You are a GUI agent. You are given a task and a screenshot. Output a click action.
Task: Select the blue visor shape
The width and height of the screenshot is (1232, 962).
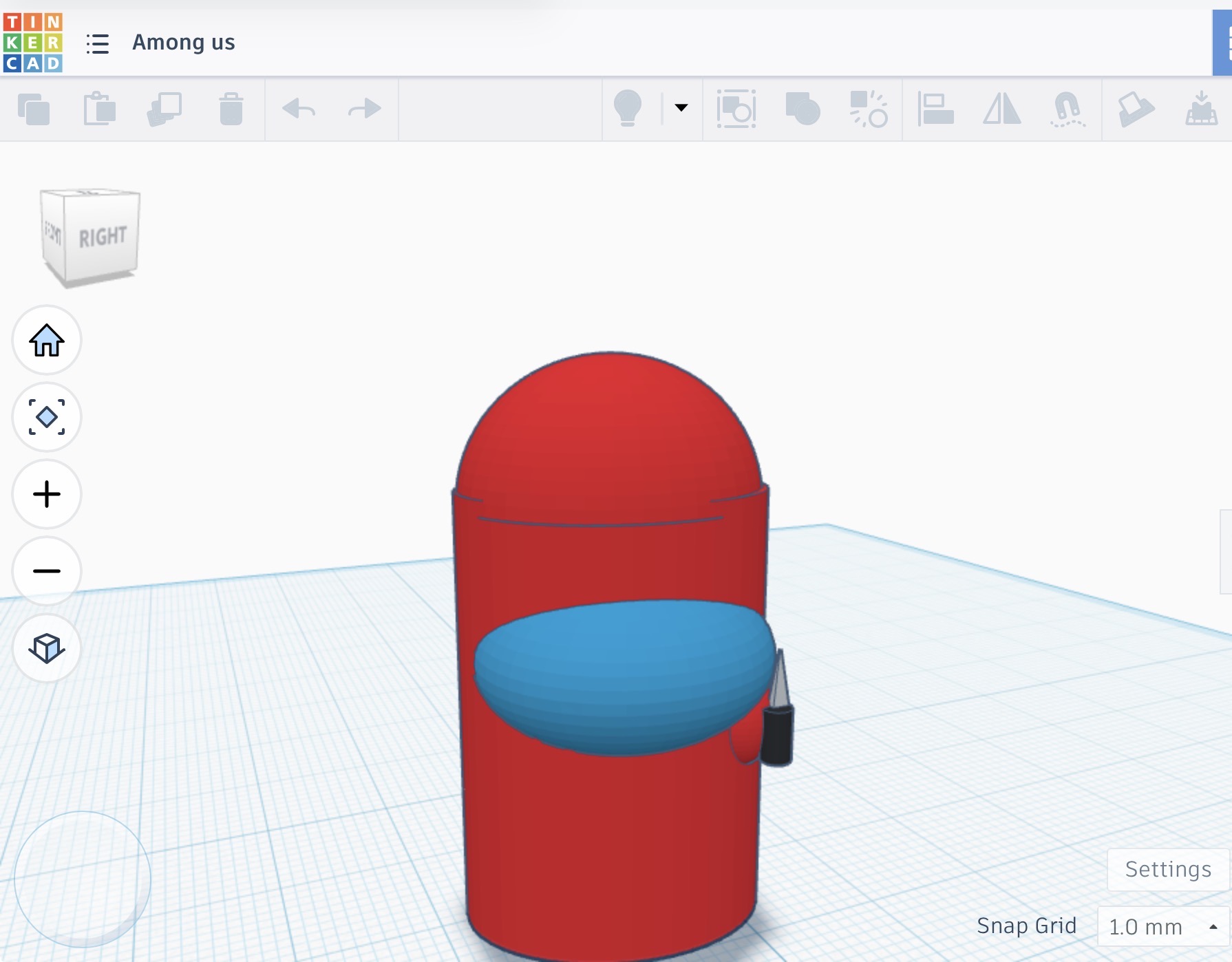click(x=624, y=677)
